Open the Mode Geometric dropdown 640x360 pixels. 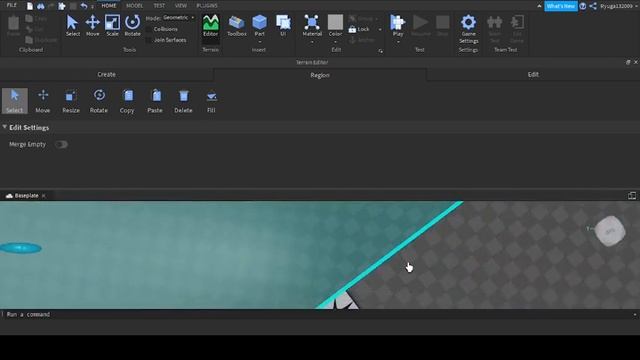(178, 18)
